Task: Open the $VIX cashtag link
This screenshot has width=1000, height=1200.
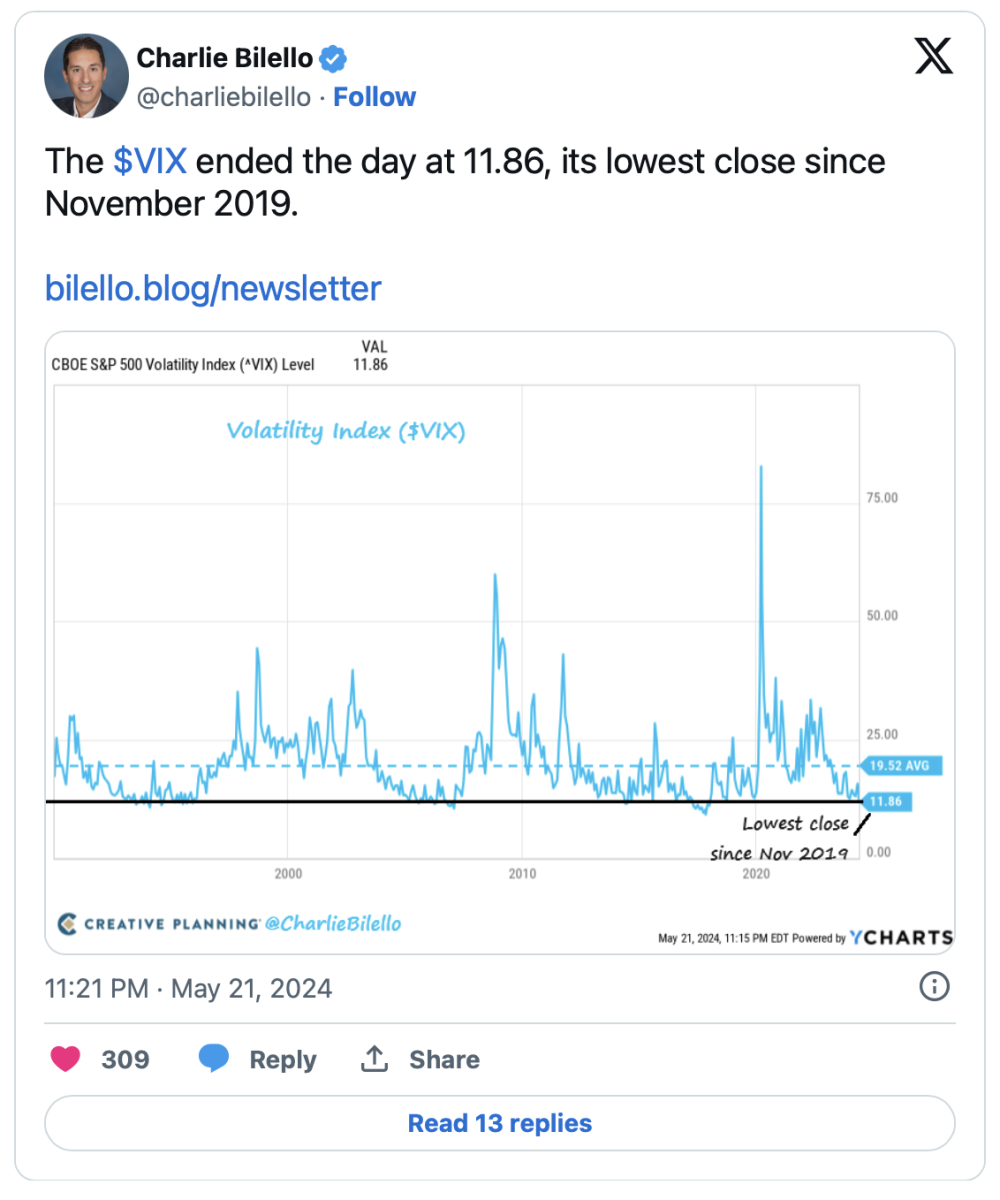Action: click(x=151, y=161)
